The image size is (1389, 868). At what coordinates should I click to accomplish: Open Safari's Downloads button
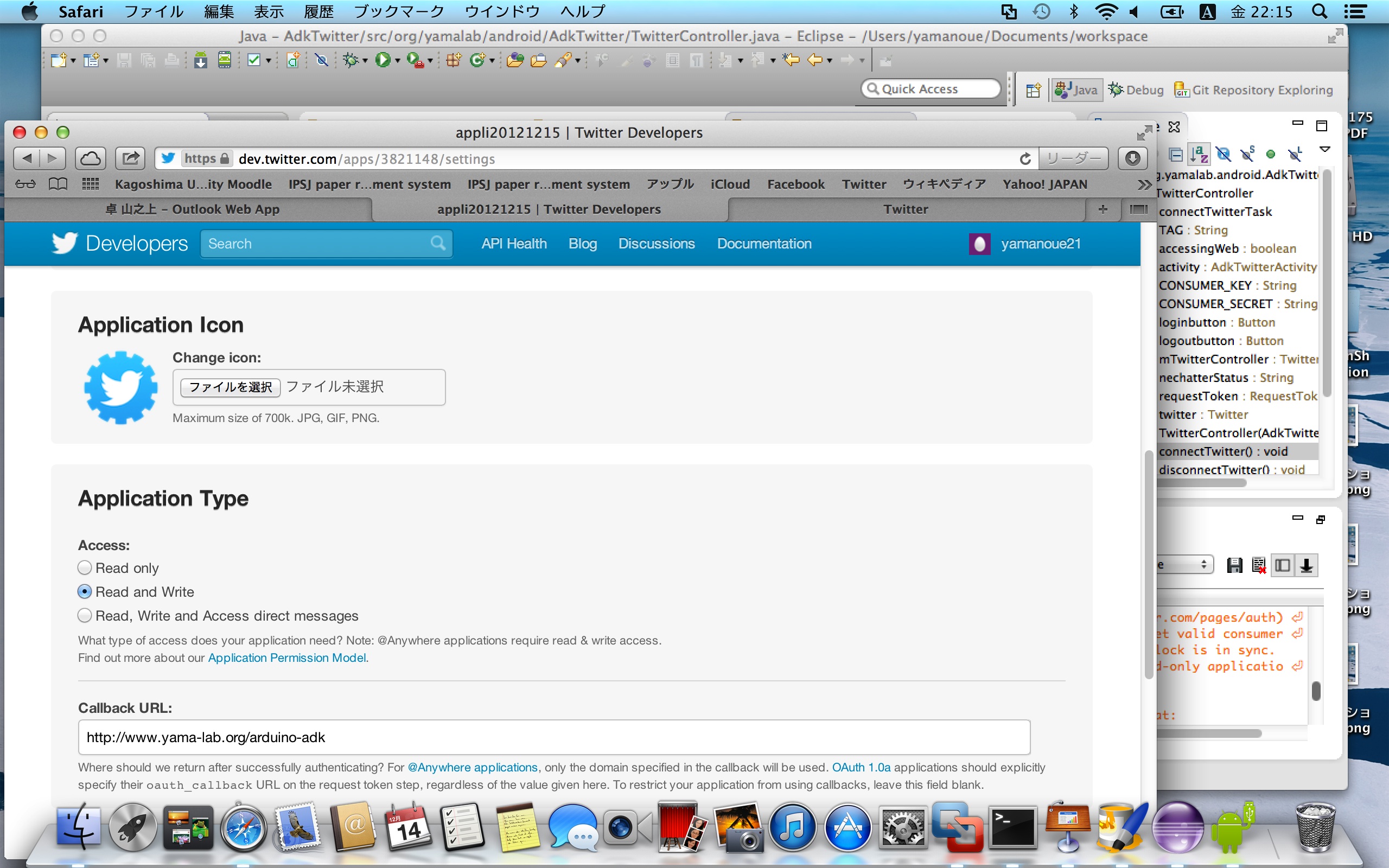1132,158
